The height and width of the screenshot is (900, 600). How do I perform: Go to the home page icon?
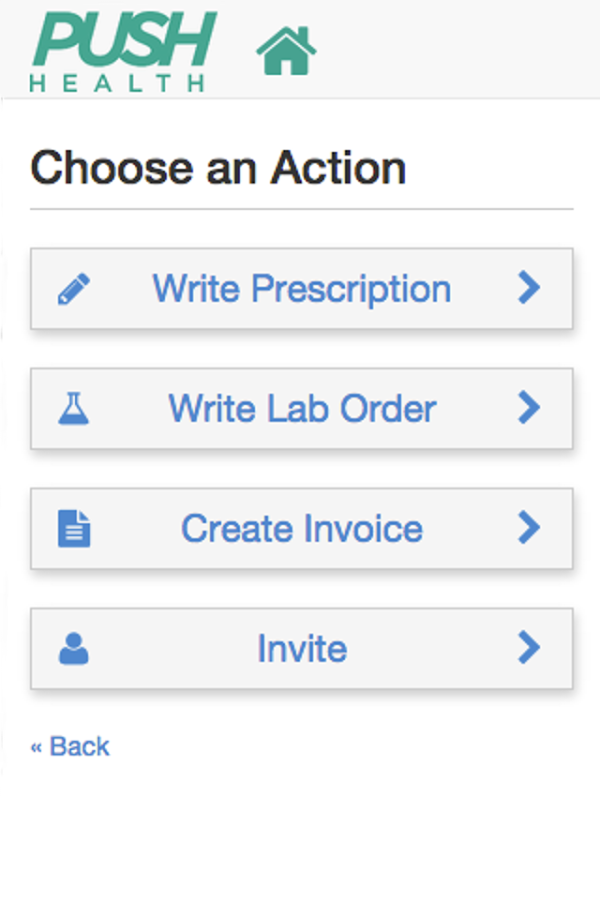click(x=286, y=51)
